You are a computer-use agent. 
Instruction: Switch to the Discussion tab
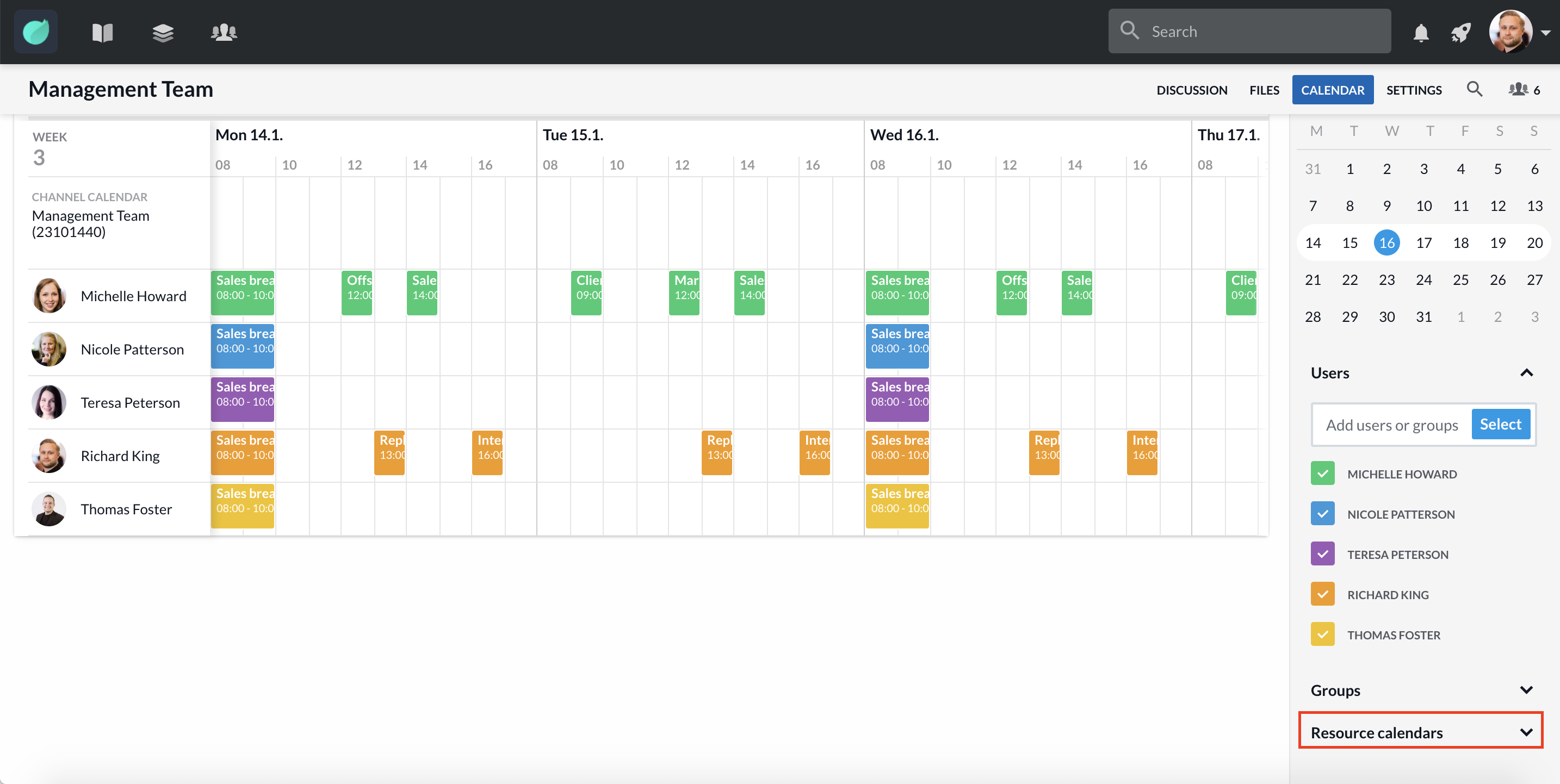coord(1191,90)
